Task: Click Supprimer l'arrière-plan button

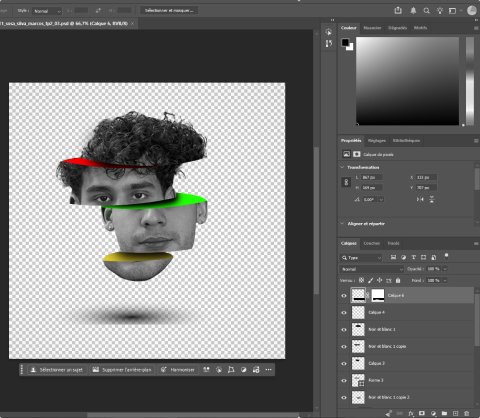Action: 122,370
